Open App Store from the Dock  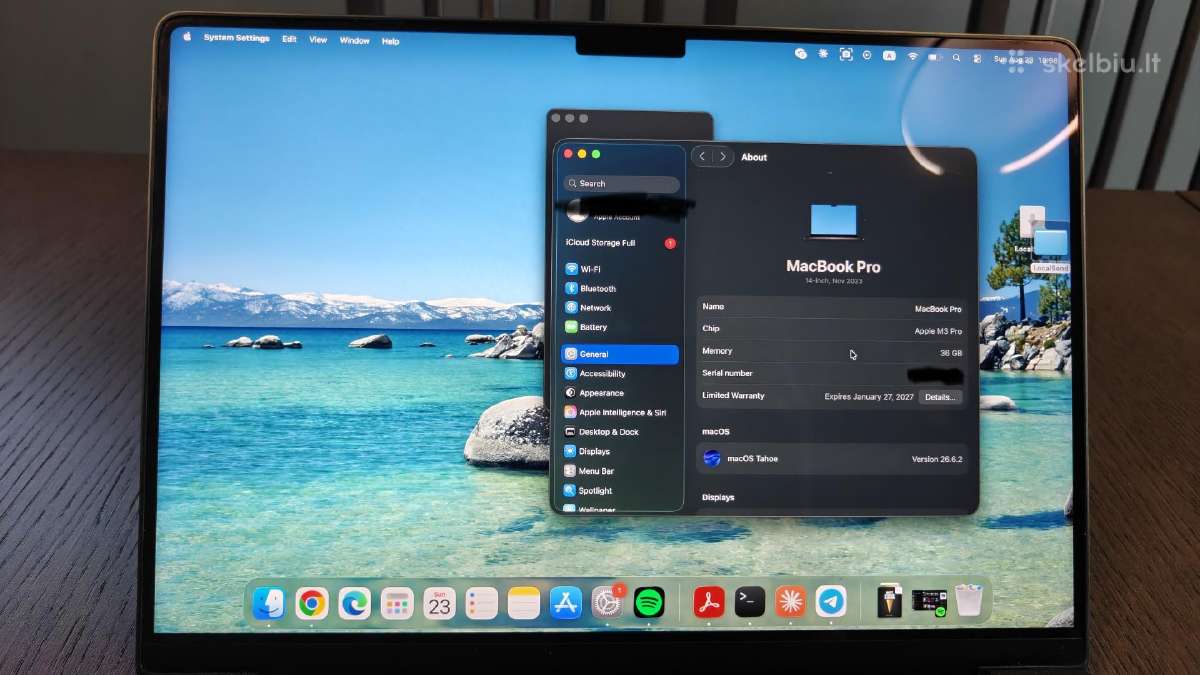[566, 603]
